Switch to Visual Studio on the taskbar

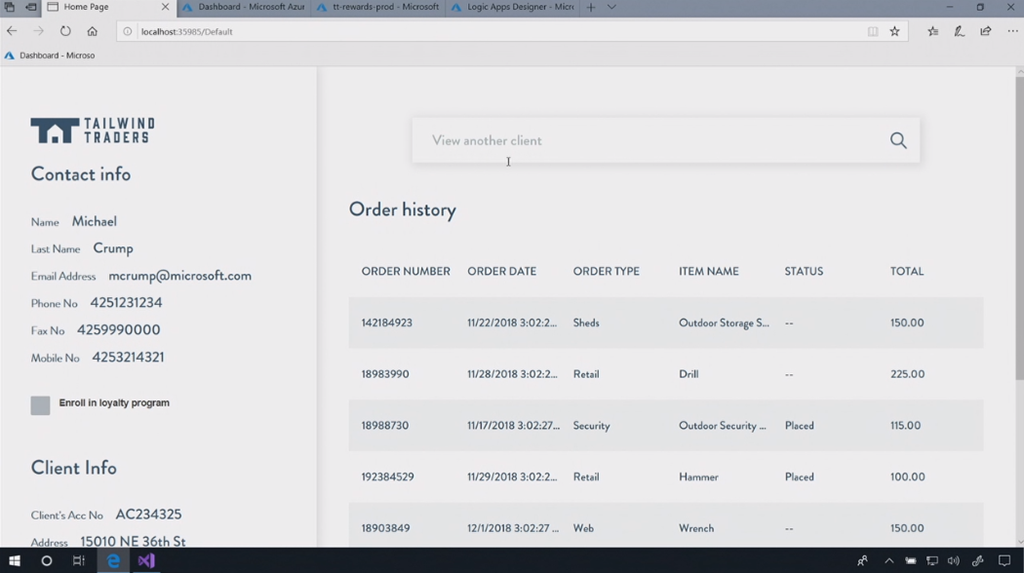(146, 561)
